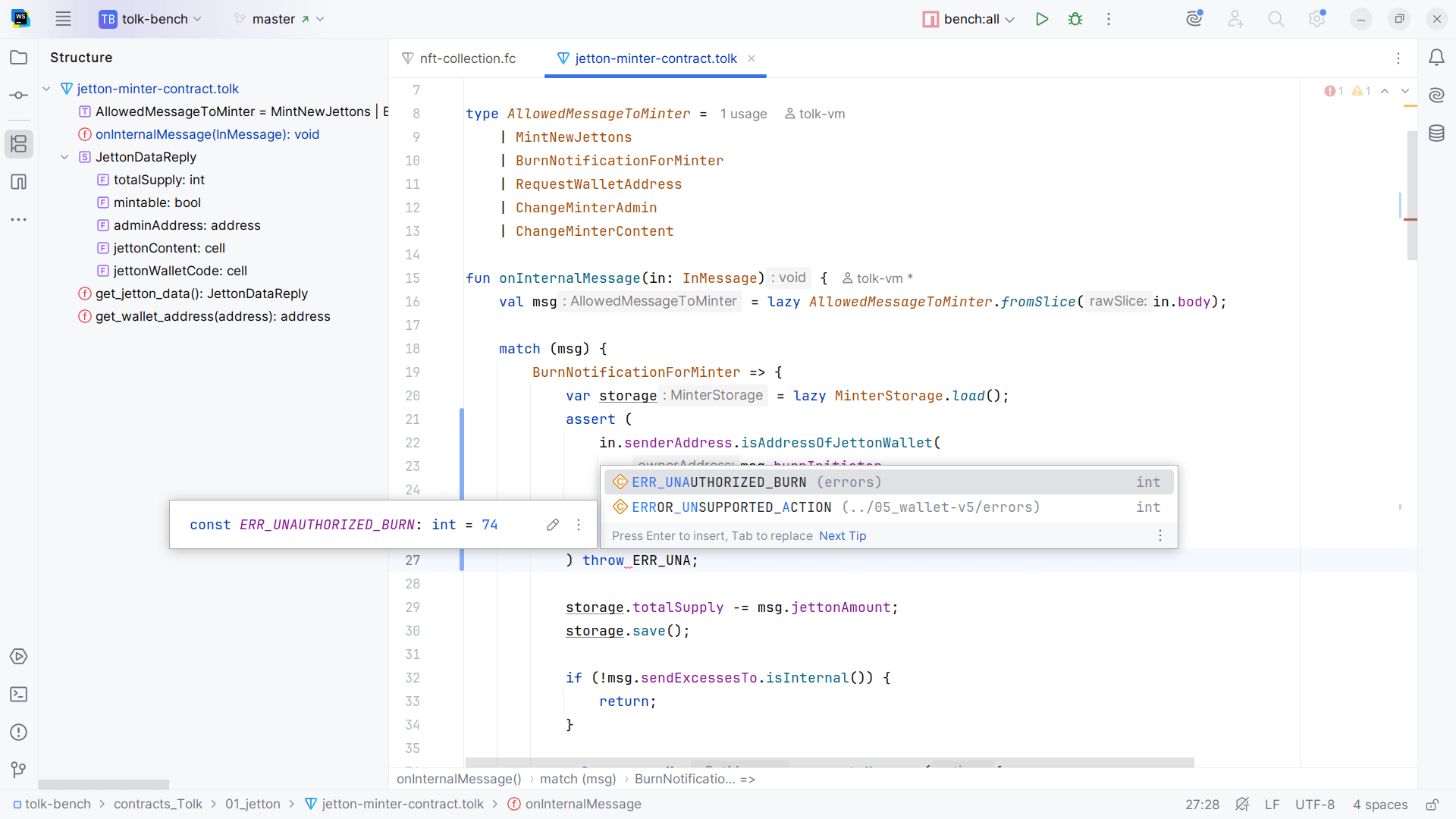Select onInternalMessage(InMessage): void in Structure
1456x819 pixels.
207,134
